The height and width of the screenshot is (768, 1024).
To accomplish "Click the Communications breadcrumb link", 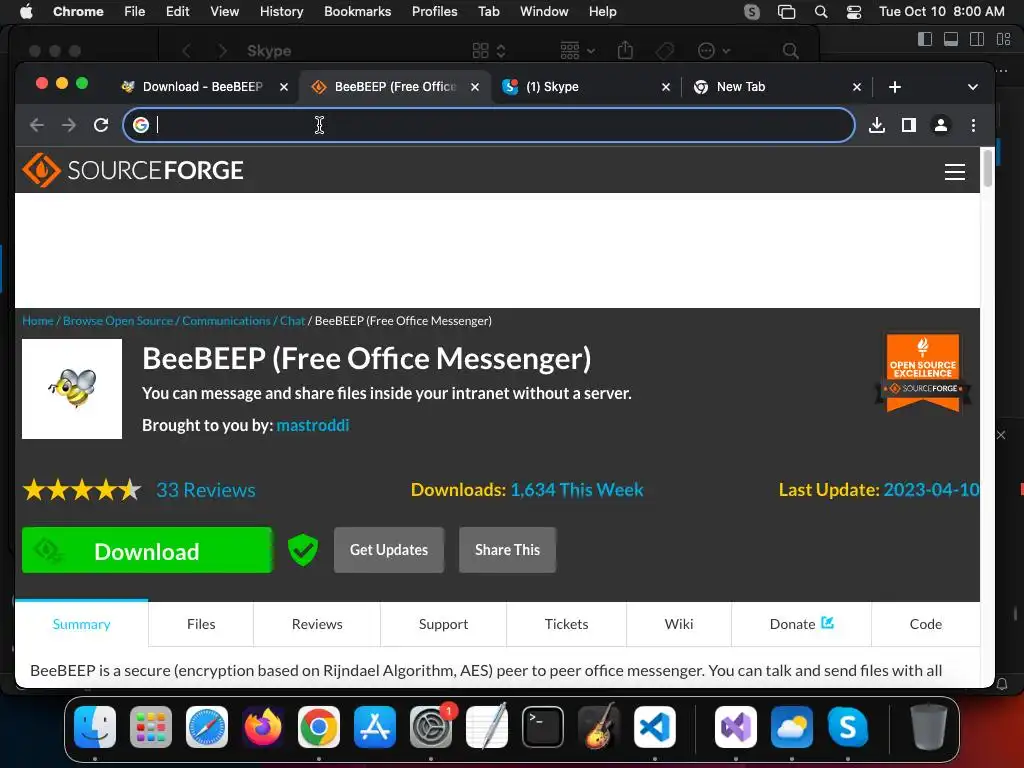I will (226, 321).
